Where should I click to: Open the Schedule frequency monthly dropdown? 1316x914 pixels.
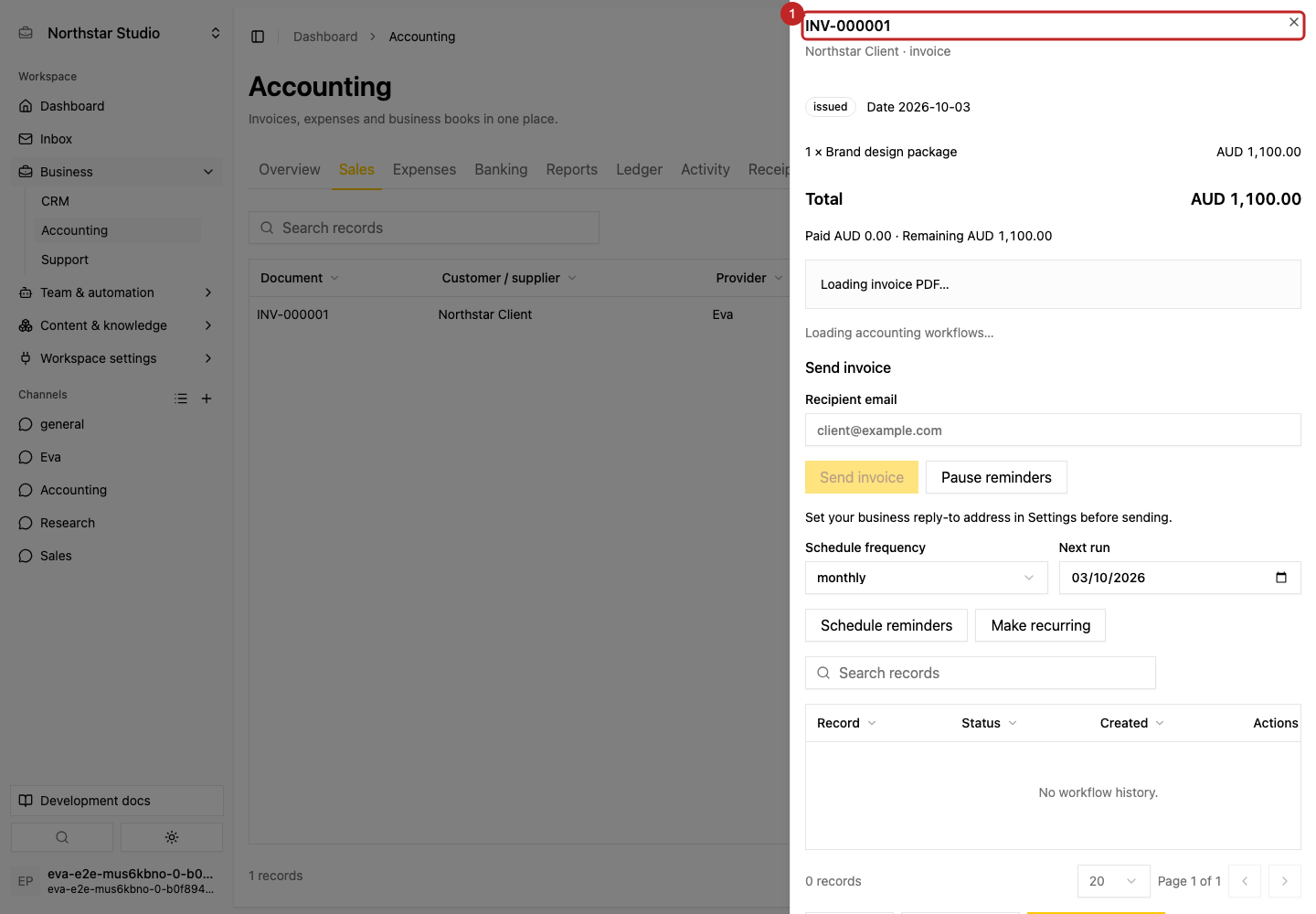[927, 578]
